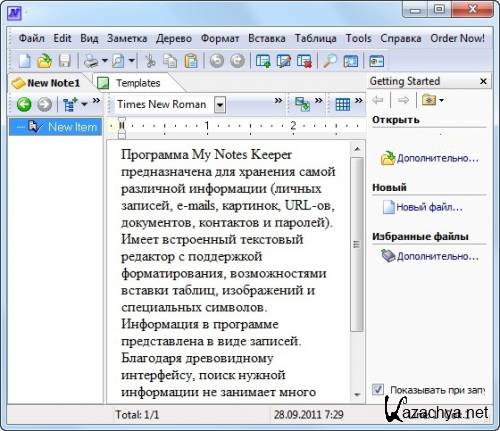Click the Getting Started home folder icon

click(x=429, y=100)
